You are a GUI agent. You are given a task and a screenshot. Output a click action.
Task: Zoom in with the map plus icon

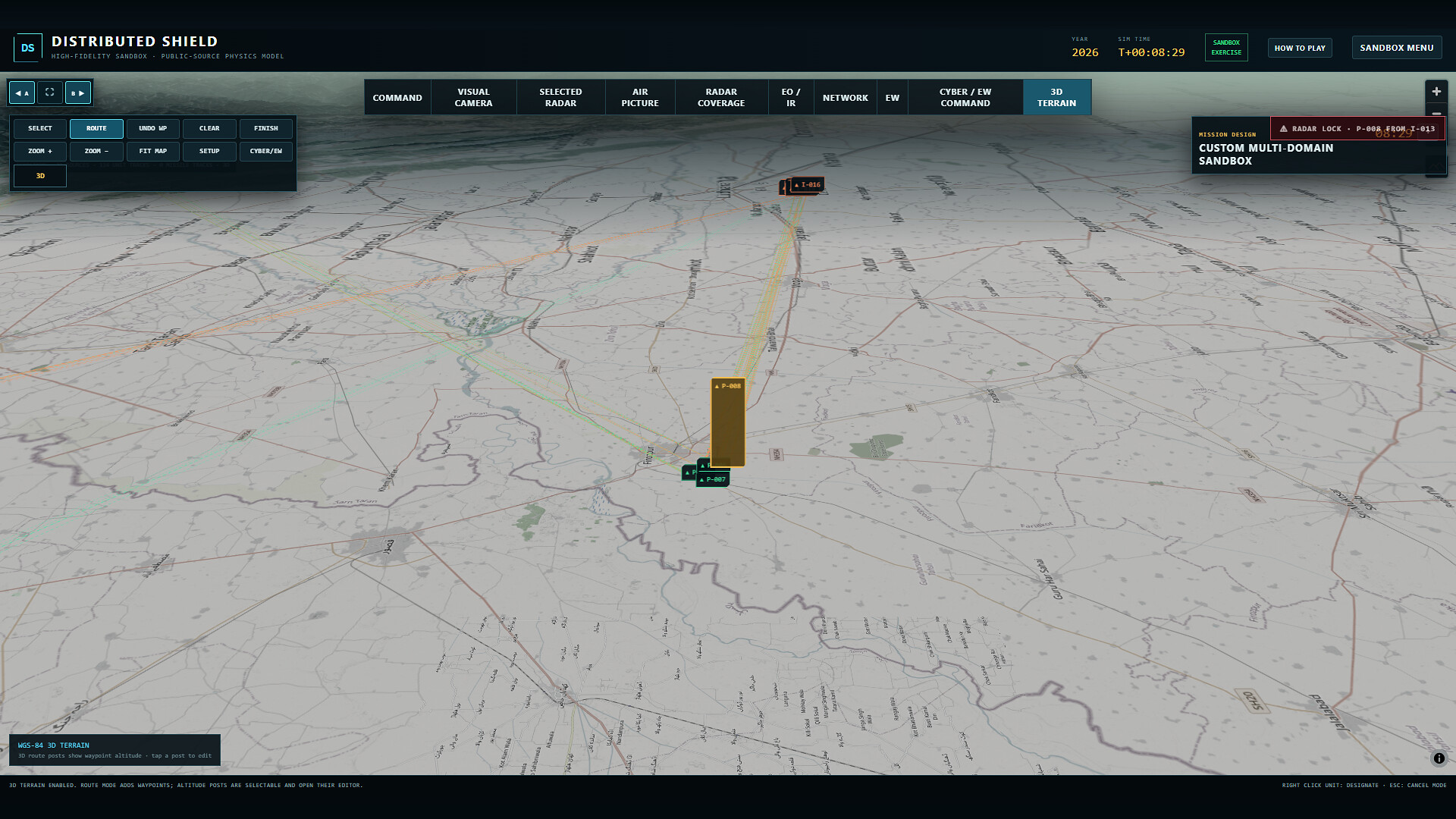[x=1436, y=92]
